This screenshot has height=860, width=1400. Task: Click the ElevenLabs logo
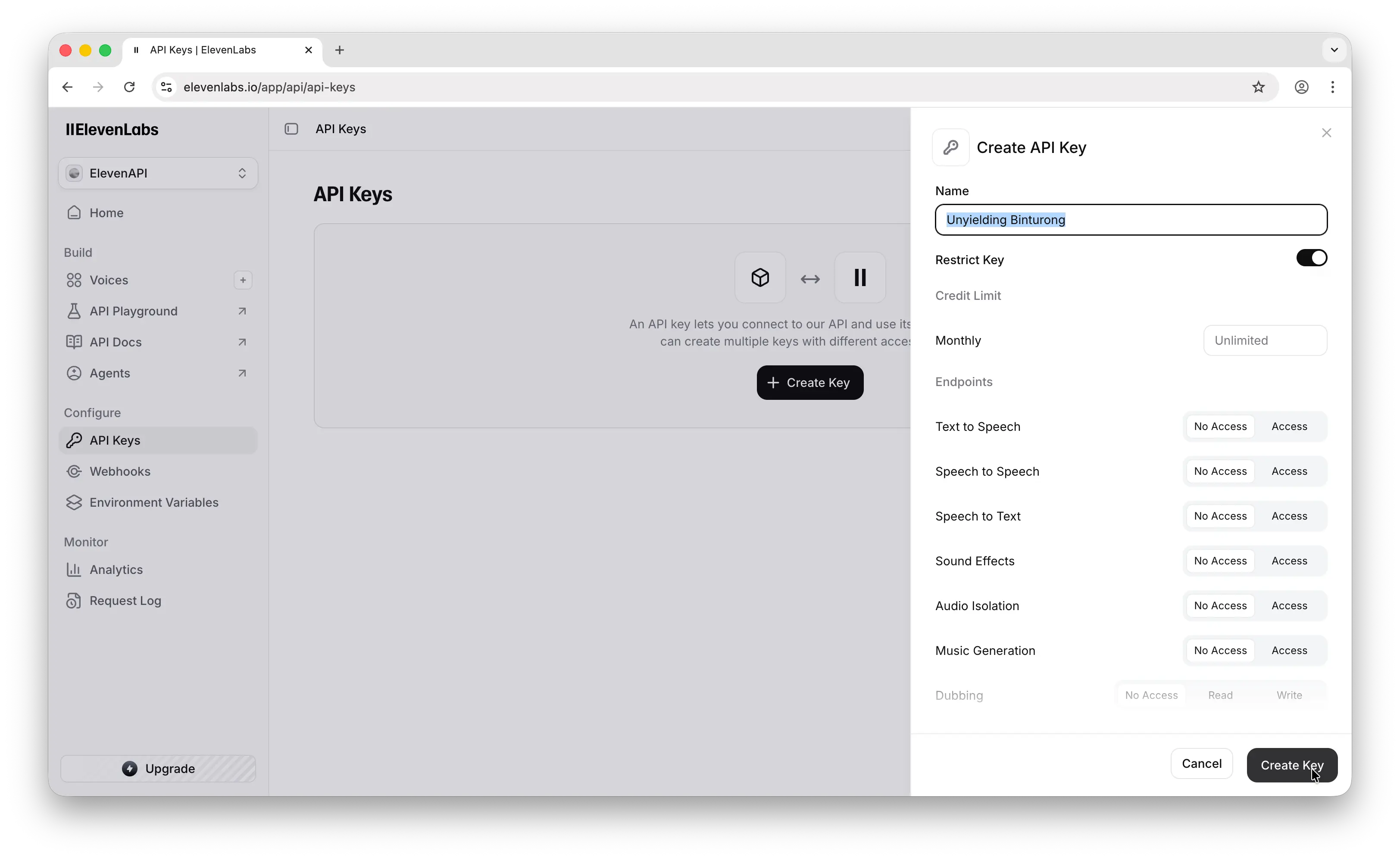112,129
